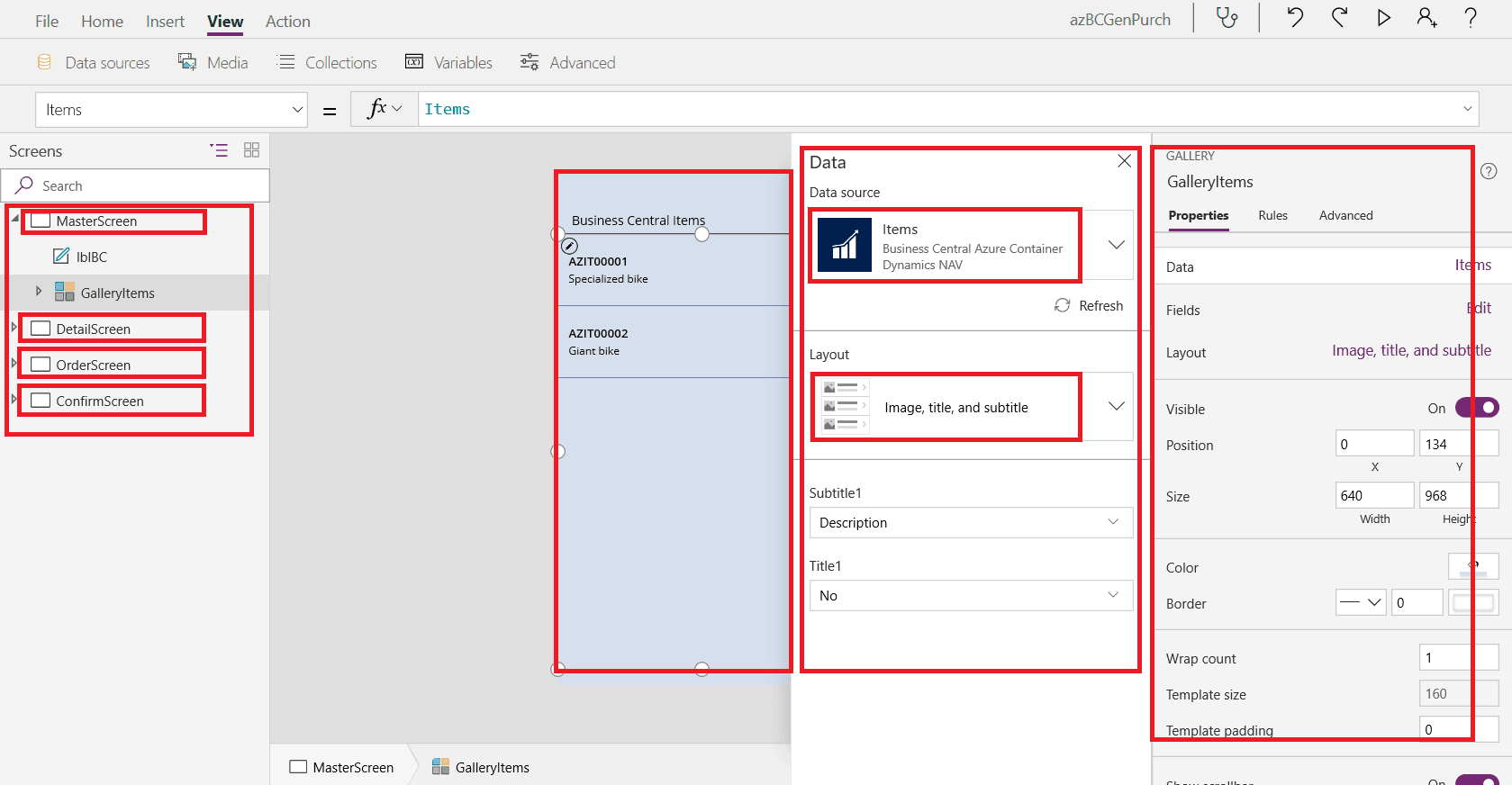This screenshot has height=785, width=1512.
Task: Open the App checker stethoscope icon
Action: coord(1227,17)
